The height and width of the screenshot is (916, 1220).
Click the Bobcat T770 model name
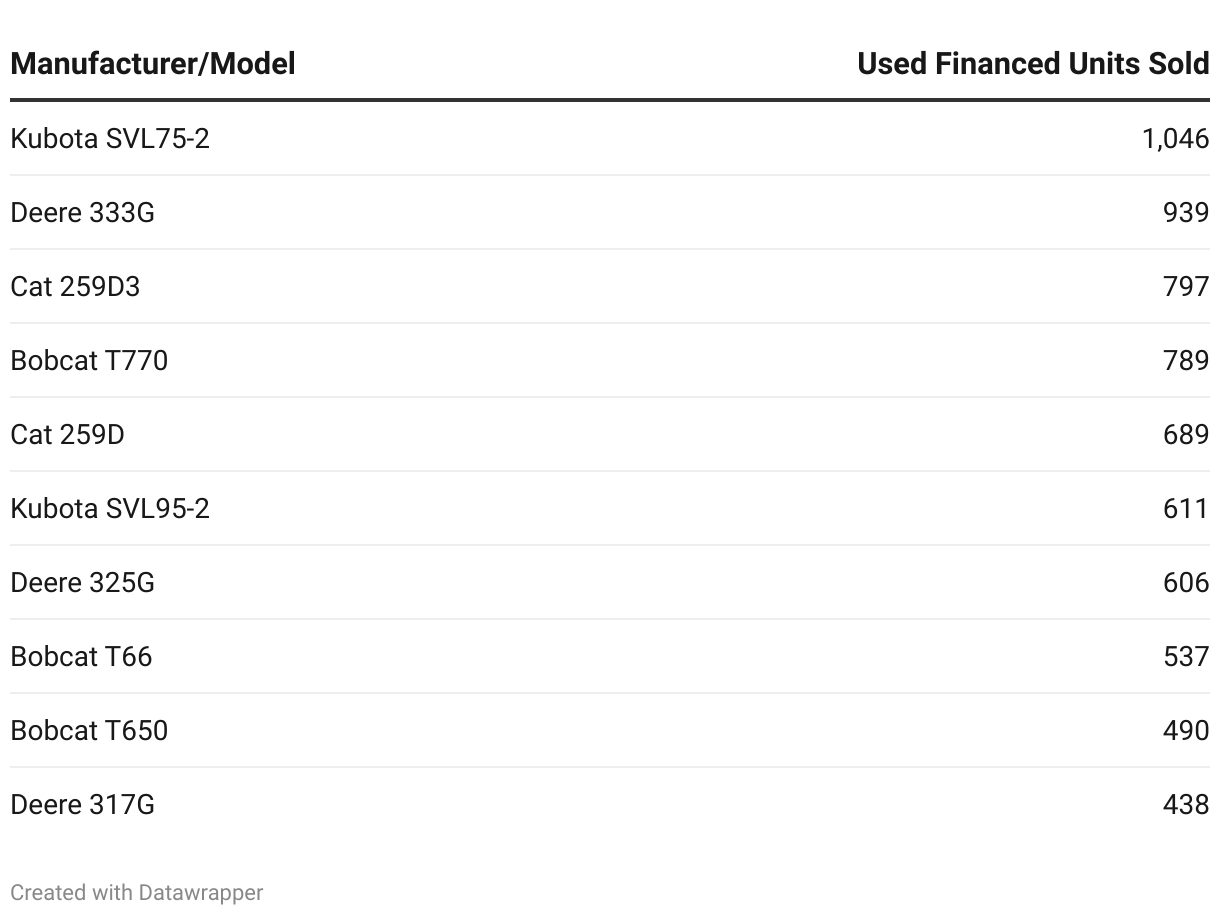pyautogui.click(x=89, y=361)
